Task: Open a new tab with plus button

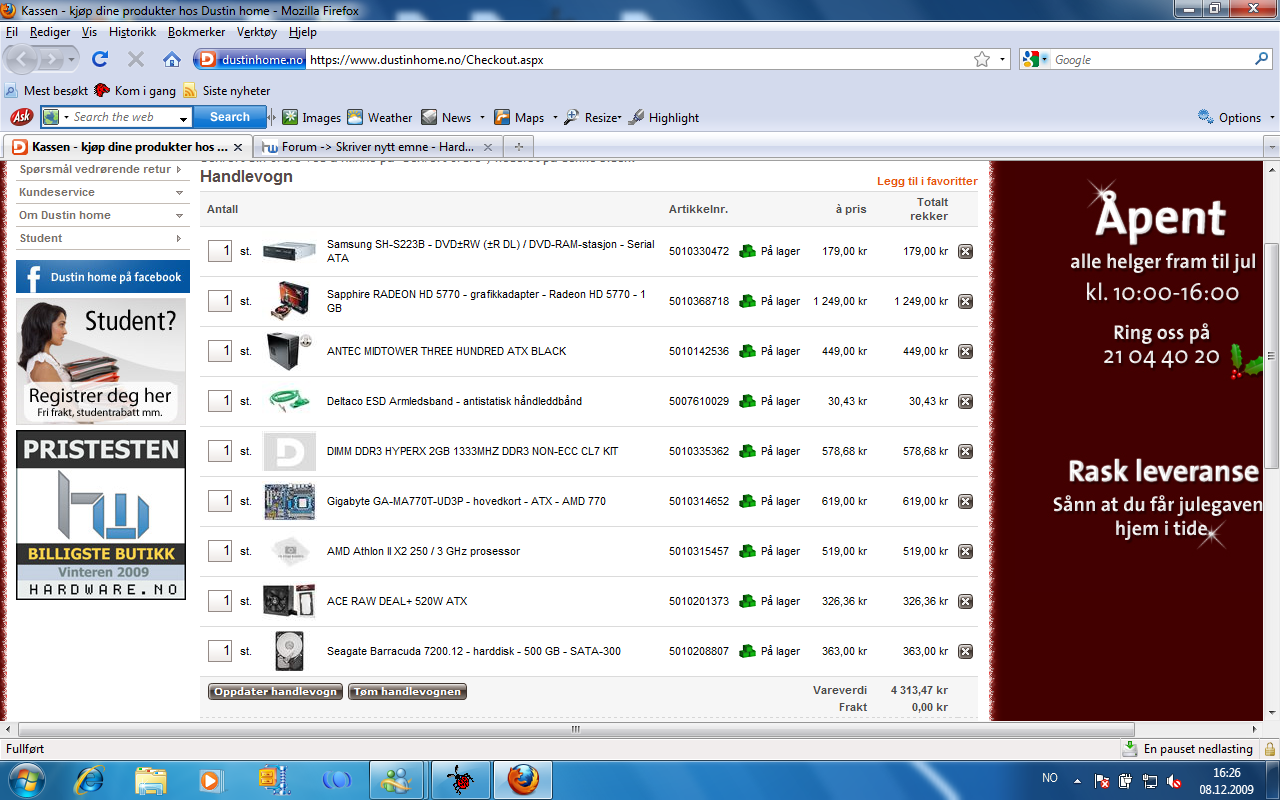Action: (x=518, y=146)
